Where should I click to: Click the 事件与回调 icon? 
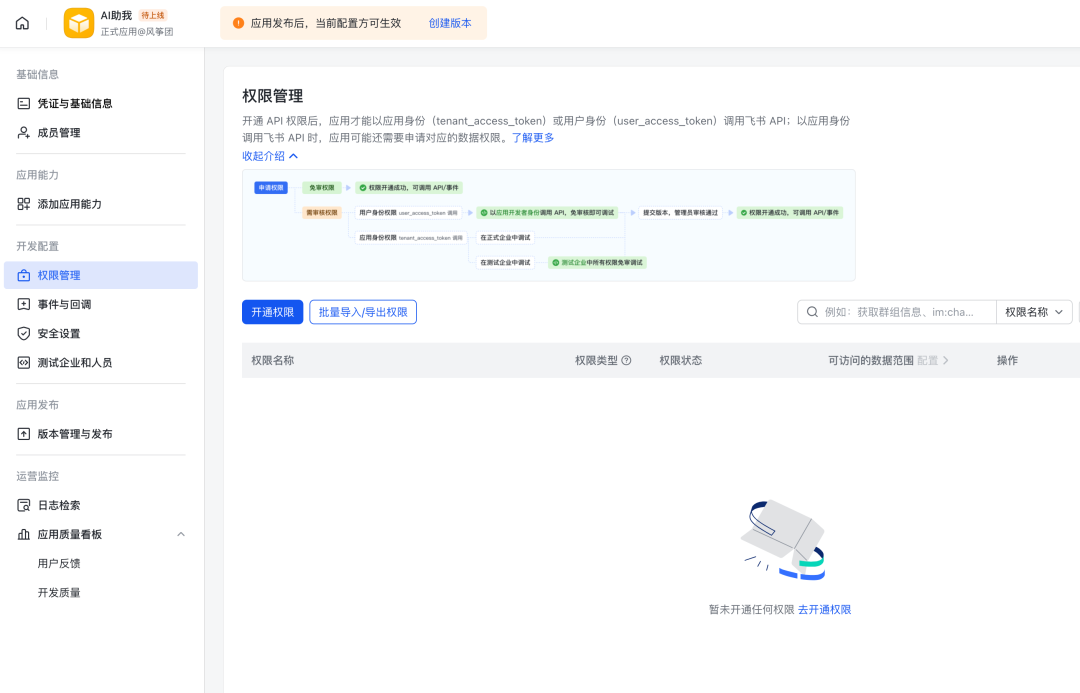(22, 304)
